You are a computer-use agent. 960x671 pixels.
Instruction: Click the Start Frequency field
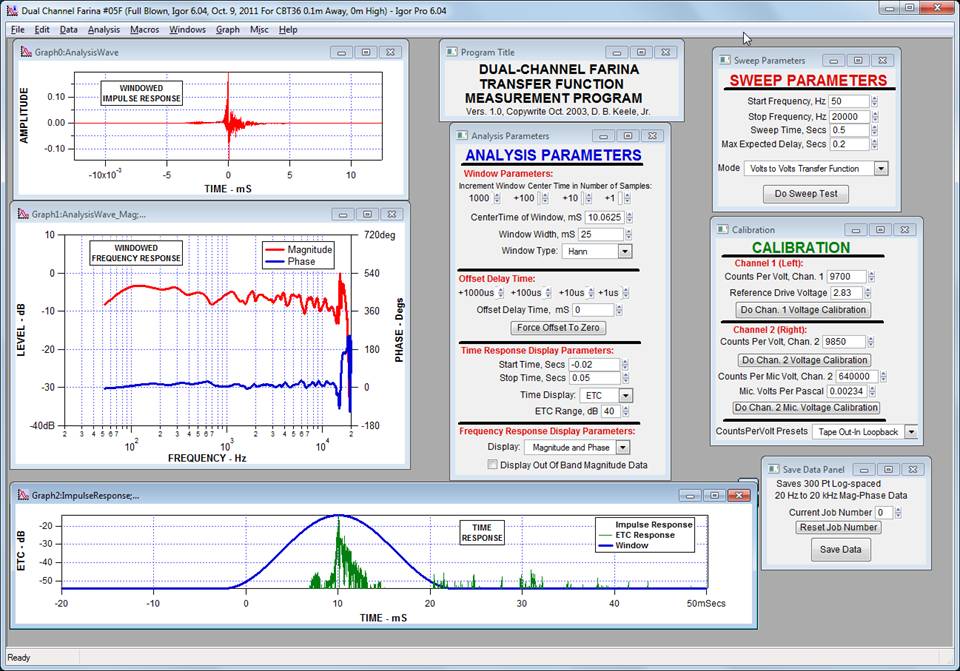click(x=849, y=101)
